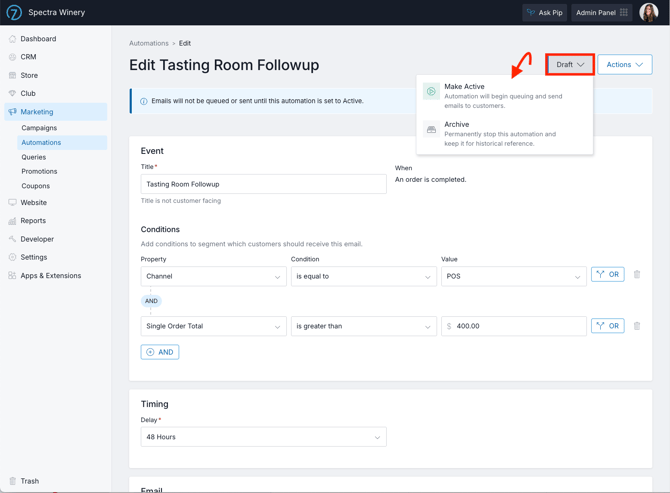
Task: Open the Trash sidebar item
Action: point(56,481)
